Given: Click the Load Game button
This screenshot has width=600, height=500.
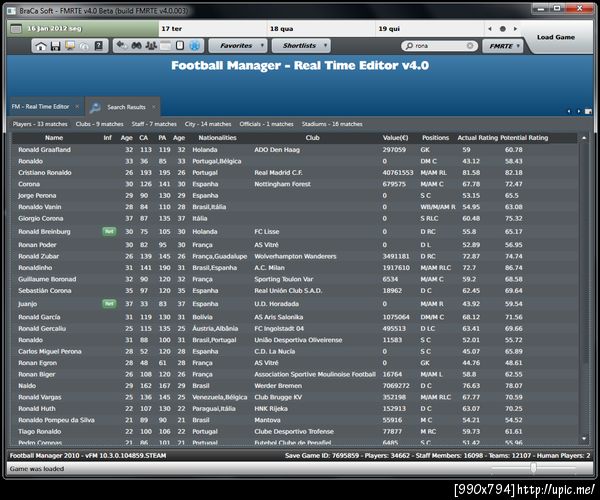Looking at the screenshot, I should [x=556, y=37].
